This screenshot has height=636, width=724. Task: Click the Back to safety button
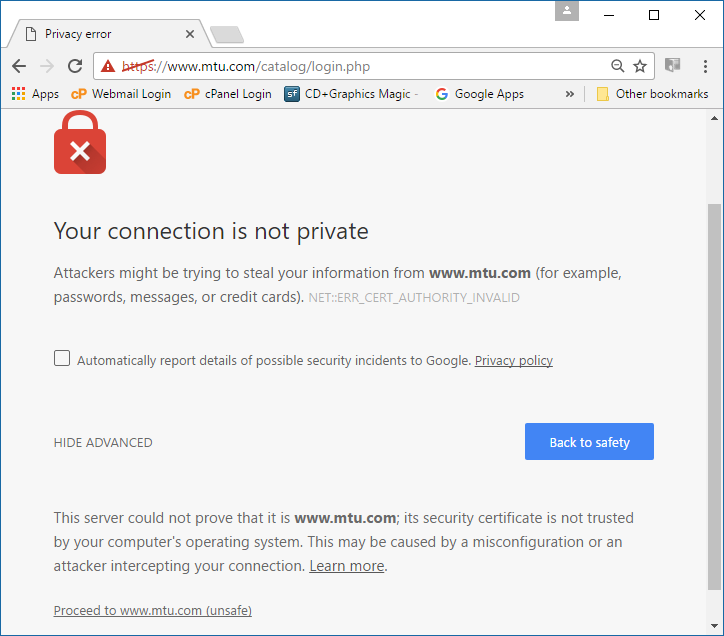pyautogui.click(x=589, y=442)
